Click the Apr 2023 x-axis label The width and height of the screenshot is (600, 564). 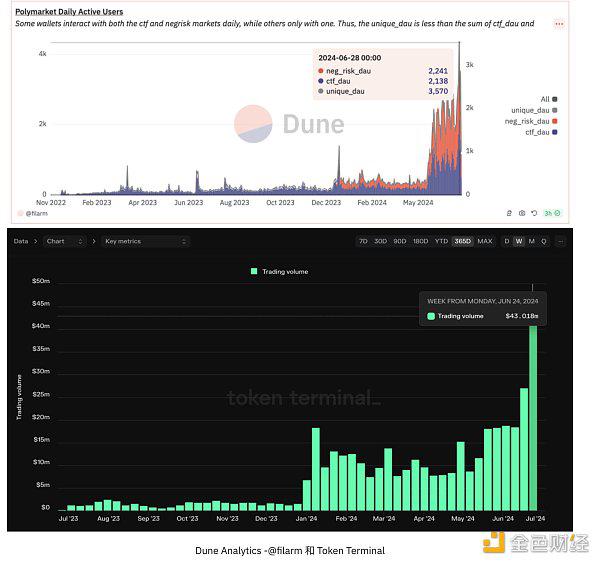click(x=142, y=203)
